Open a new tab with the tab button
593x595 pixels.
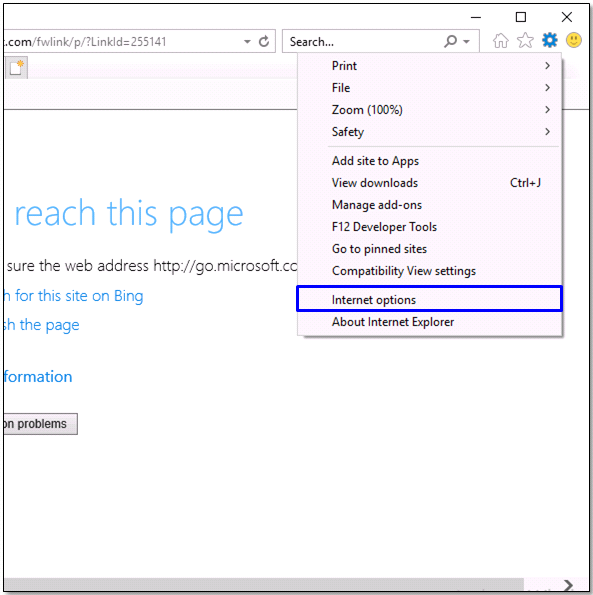pos(16,68)
